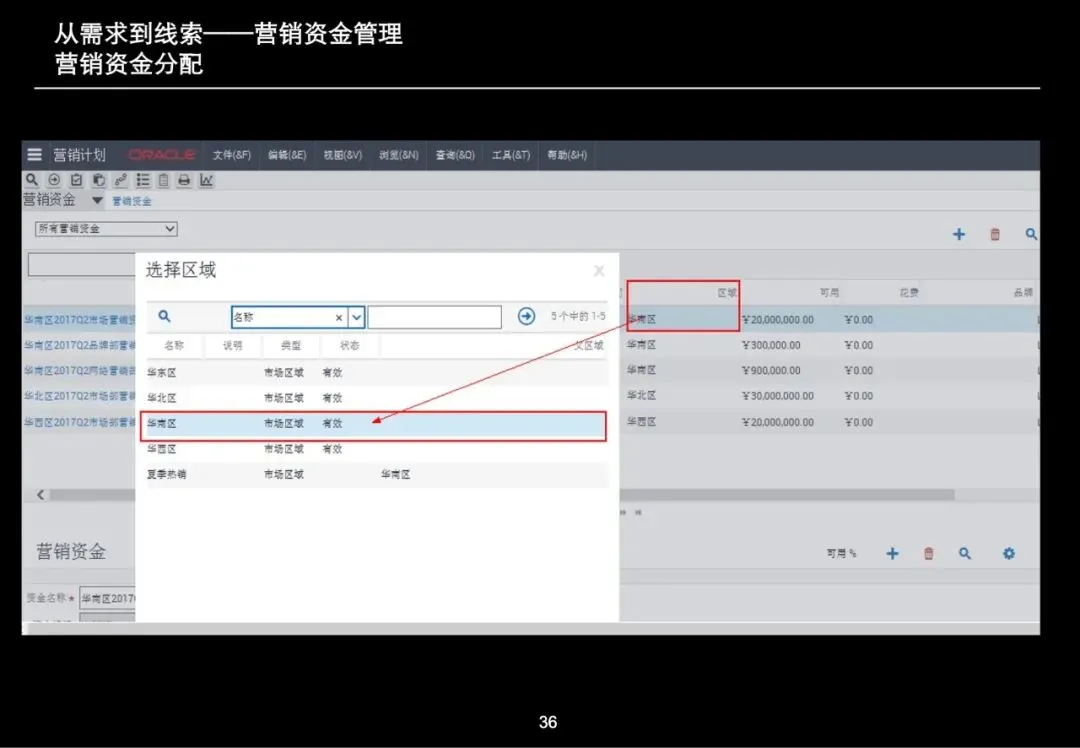Open the 工具(&T) menu

click(x=511, y=155)
